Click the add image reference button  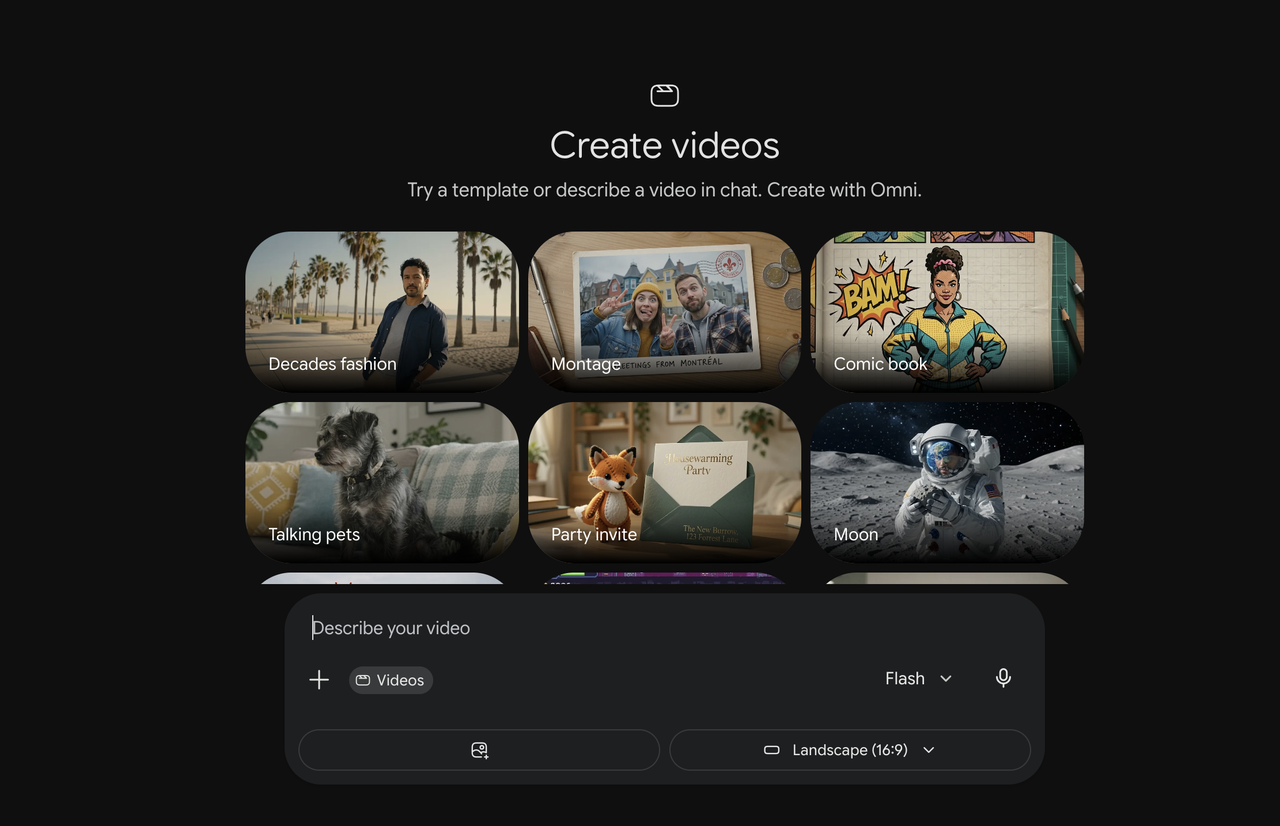tap(479, 750)
